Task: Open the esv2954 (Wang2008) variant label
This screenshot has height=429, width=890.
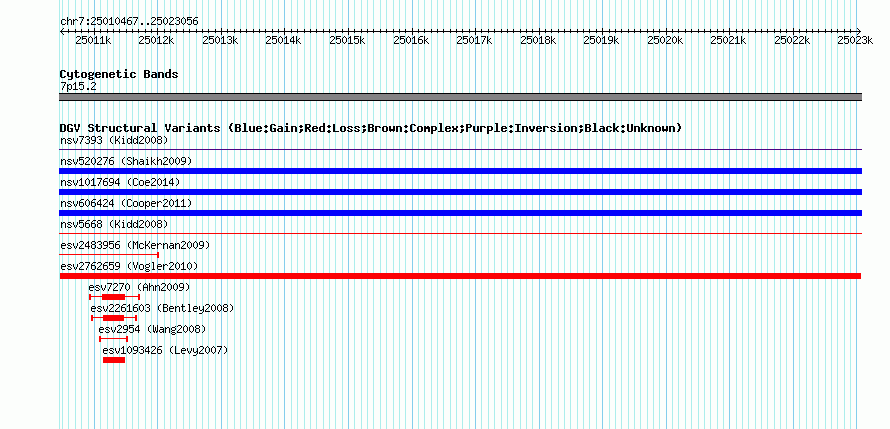Action: click(152, 329)
